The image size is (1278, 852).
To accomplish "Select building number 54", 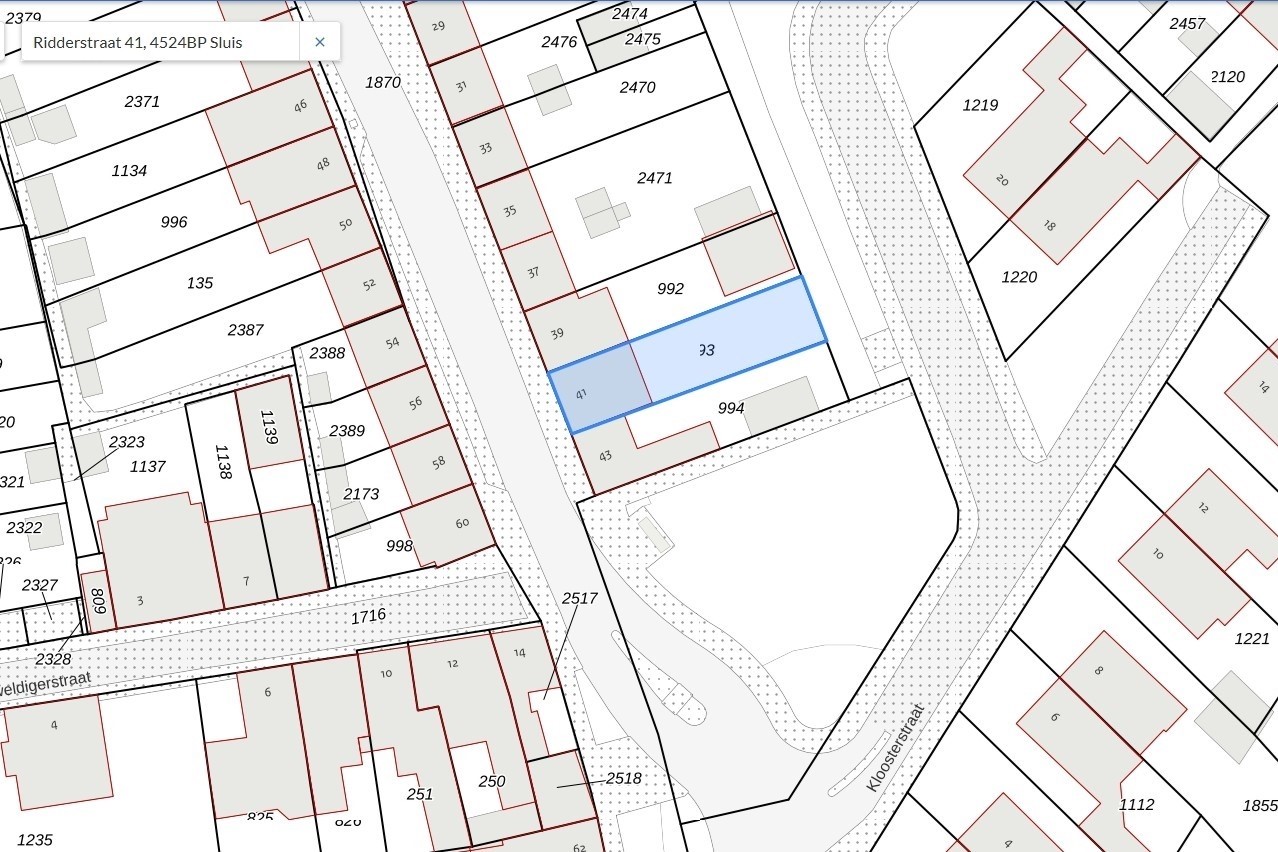I will click(x=392, y=343).
